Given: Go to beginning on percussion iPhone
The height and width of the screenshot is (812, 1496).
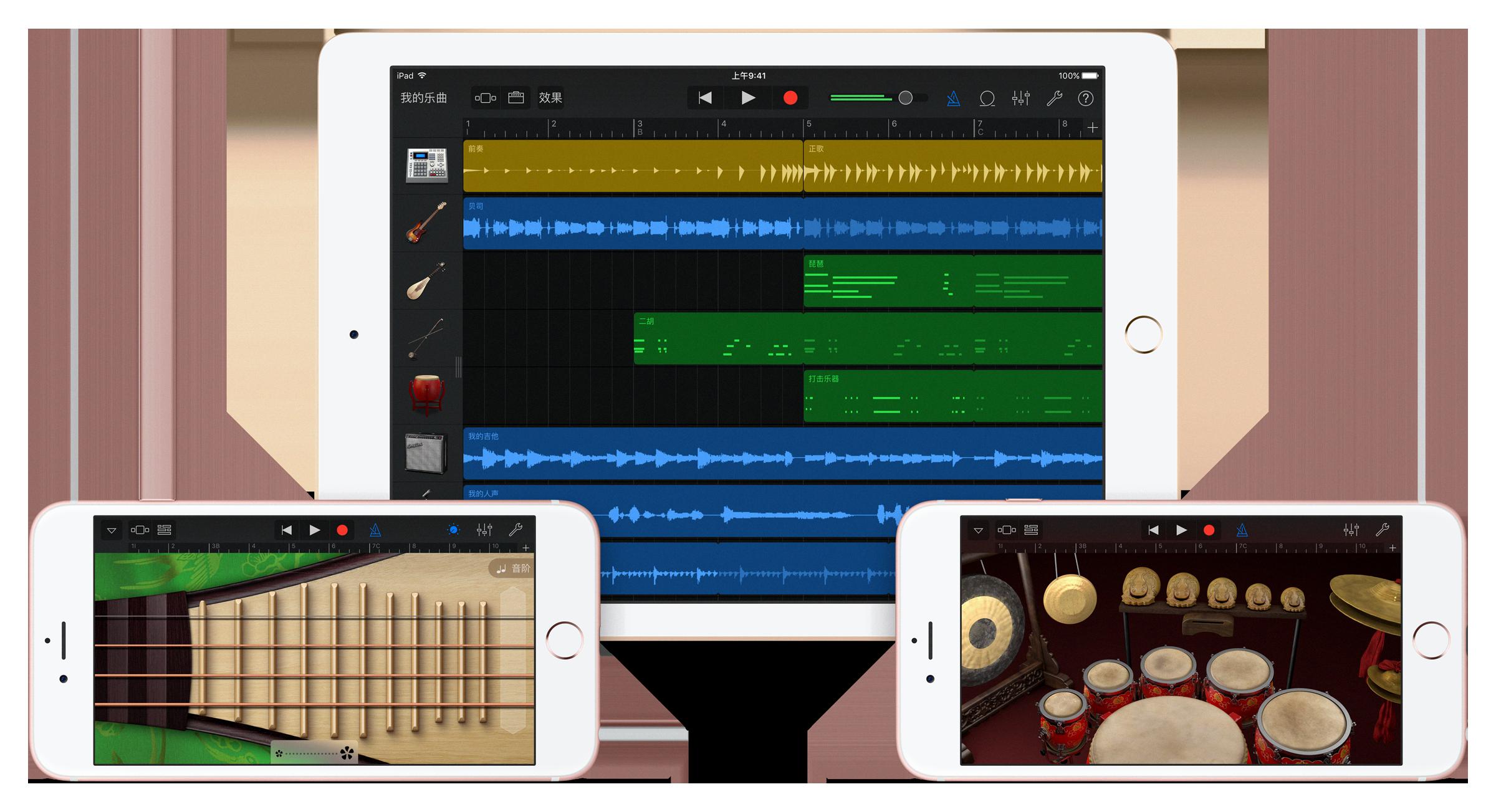Looking at the screenshot, I should [1153, 530].
